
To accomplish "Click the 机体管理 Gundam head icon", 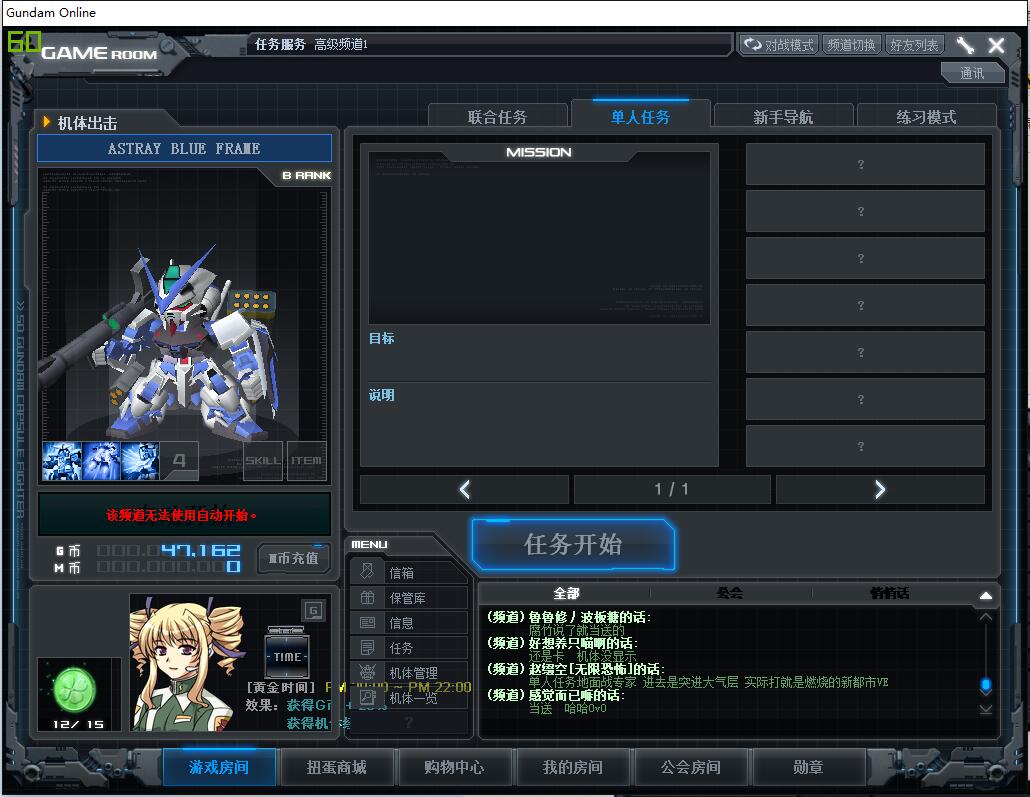I will pyautogui.click(x=367, y=672).
